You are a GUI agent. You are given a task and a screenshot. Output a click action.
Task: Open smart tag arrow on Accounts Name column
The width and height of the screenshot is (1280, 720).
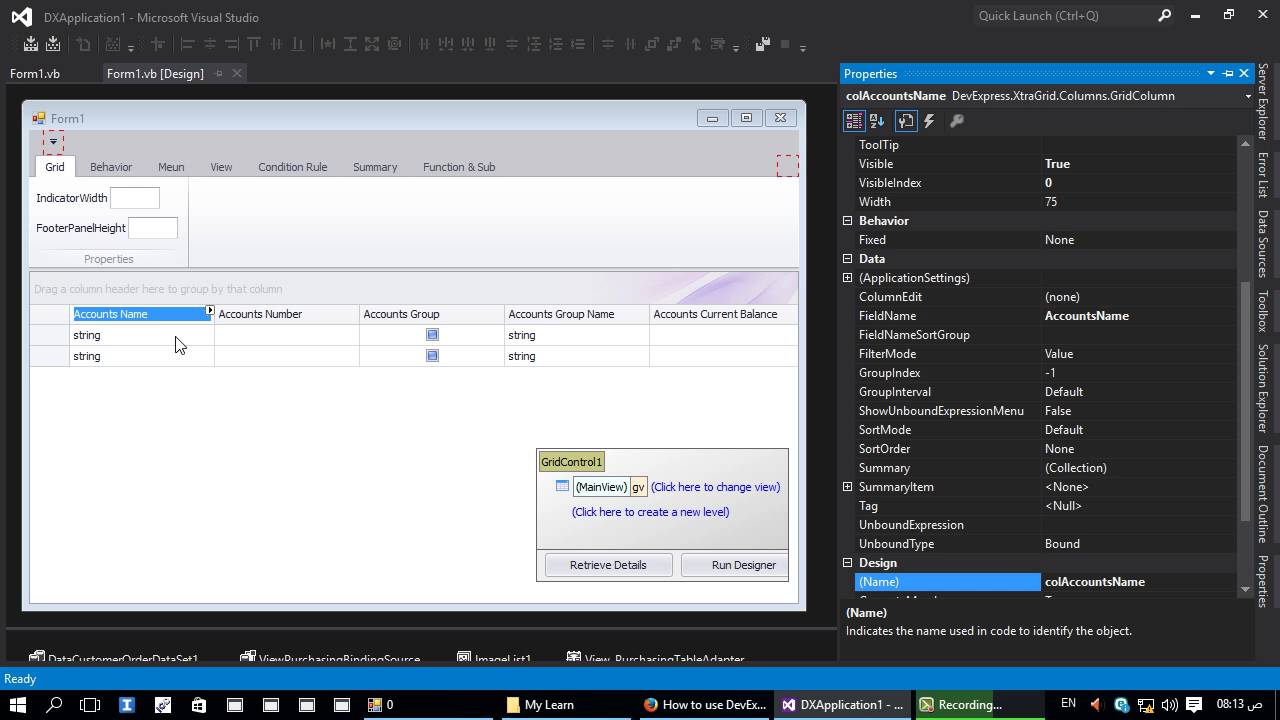[x=209, y=311]
